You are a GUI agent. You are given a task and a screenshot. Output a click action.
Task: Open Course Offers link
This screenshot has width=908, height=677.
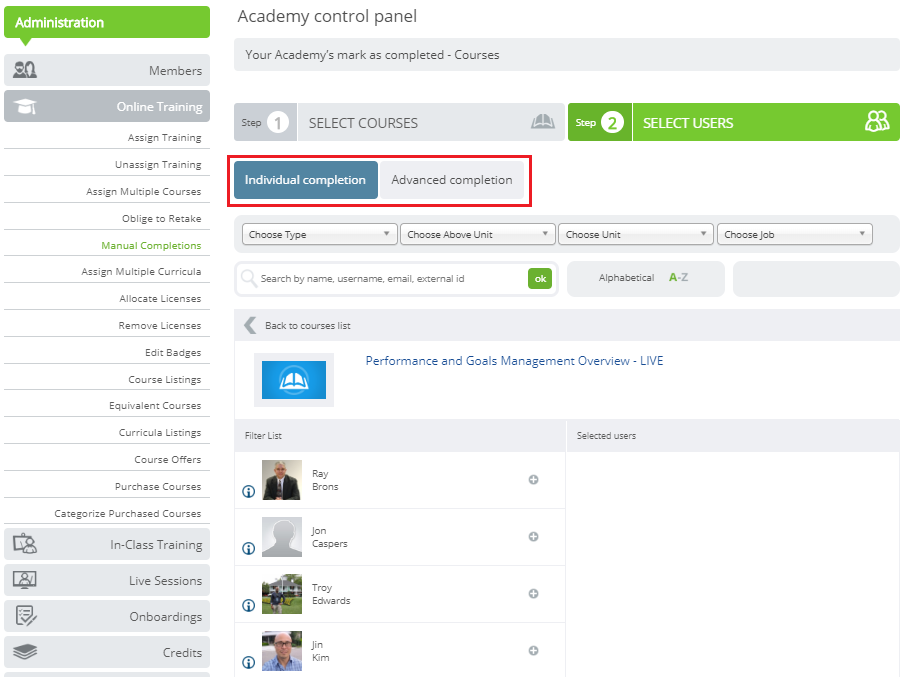168,459
